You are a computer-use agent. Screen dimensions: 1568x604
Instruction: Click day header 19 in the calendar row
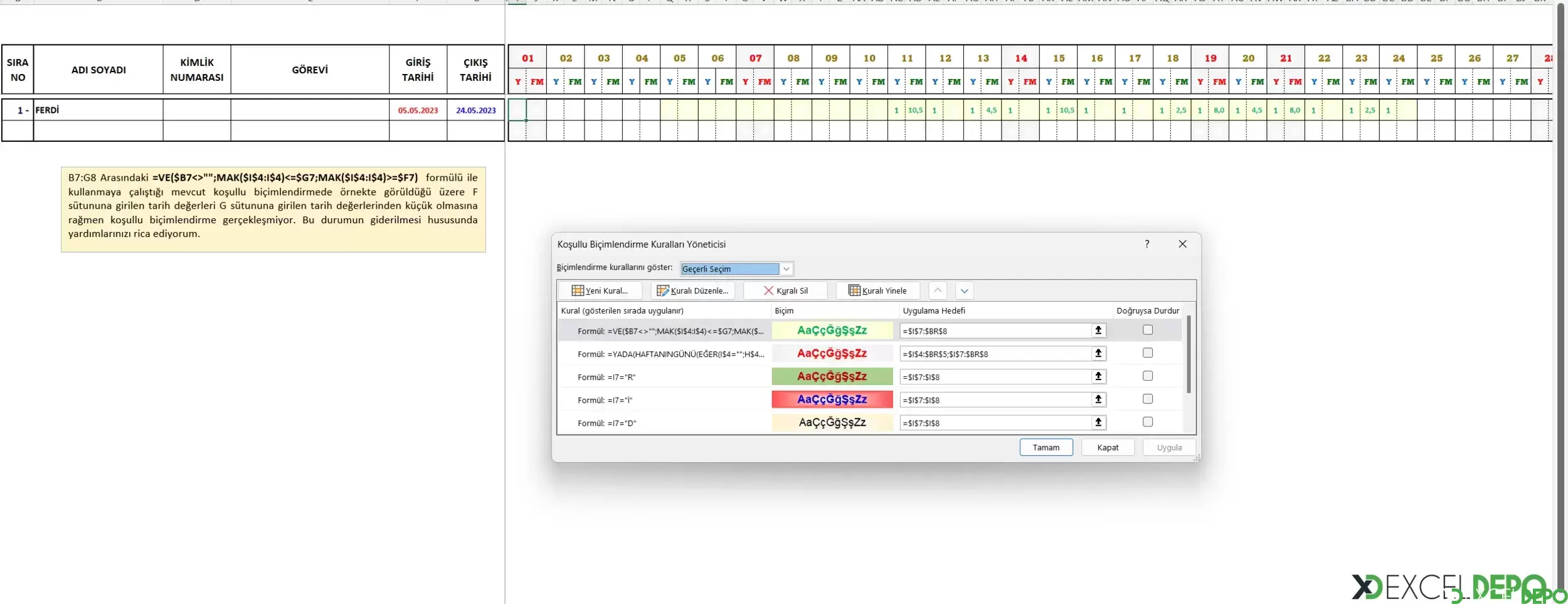coord(1210,58)
